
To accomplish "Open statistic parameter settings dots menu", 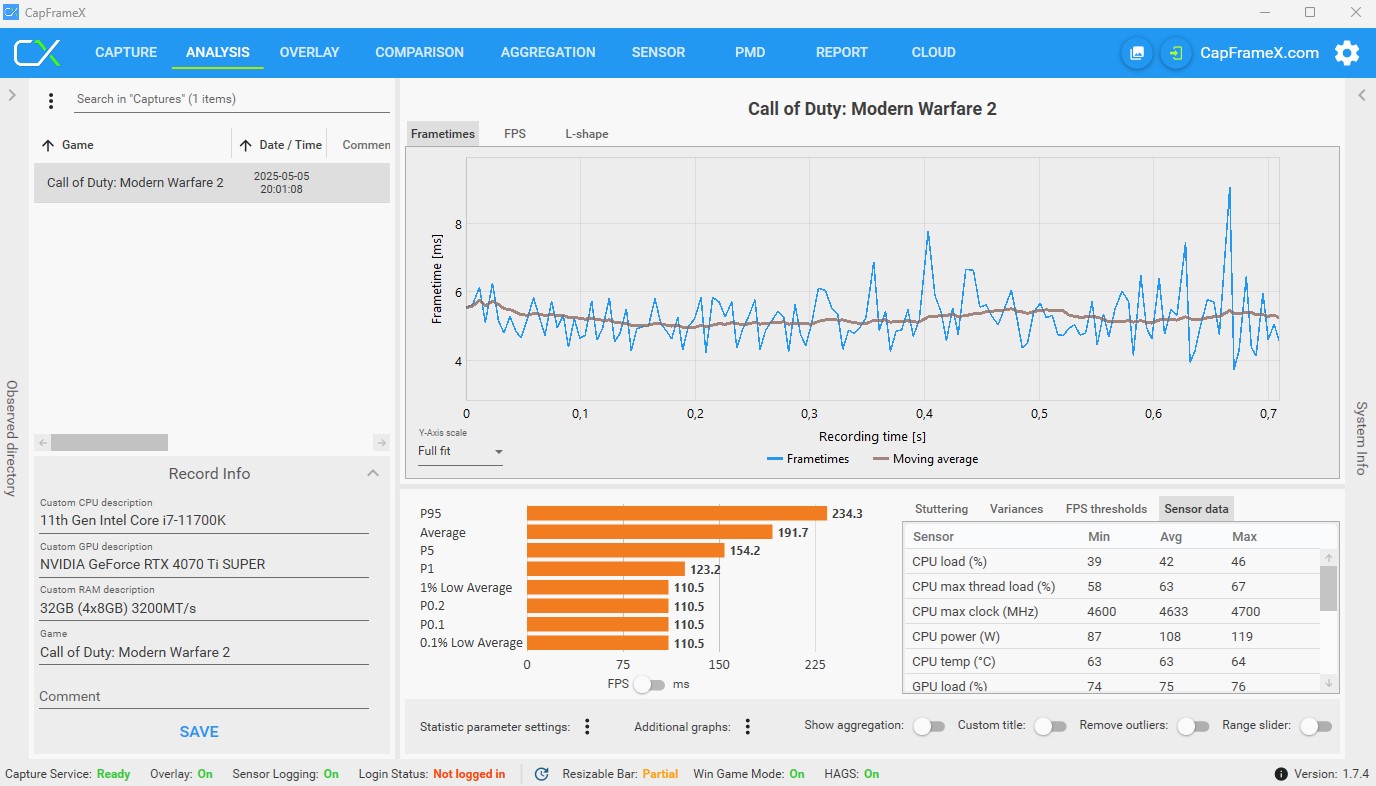I will coord(587,727).
